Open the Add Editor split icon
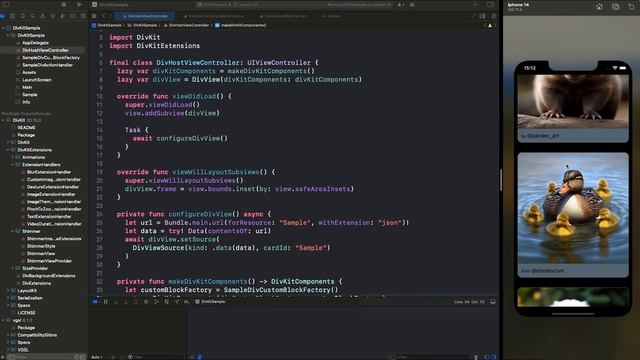This screenshot has width=640, height=360. coord(483,16)
